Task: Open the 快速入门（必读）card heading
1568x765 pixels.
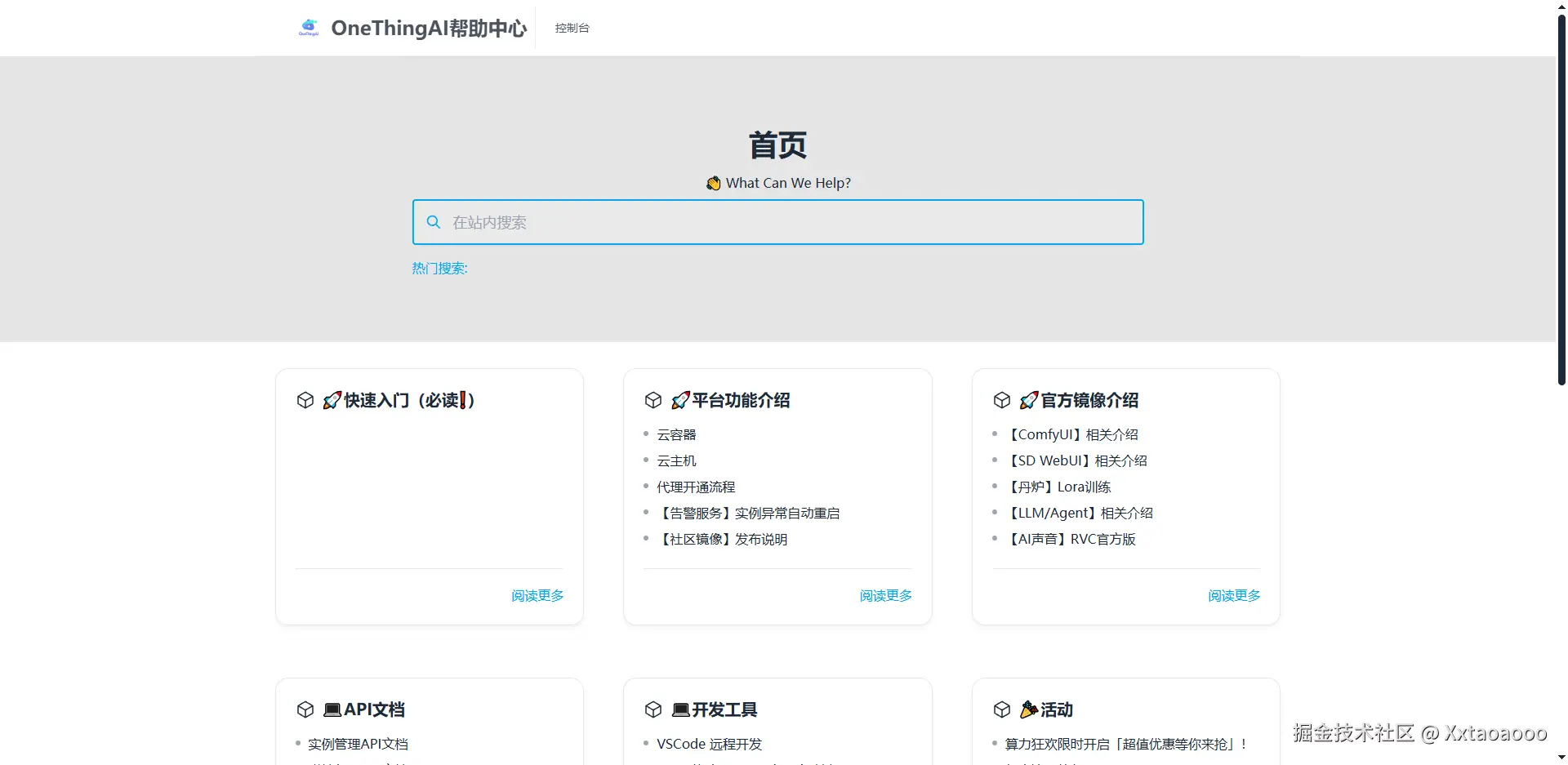Action: pos(399,400)
